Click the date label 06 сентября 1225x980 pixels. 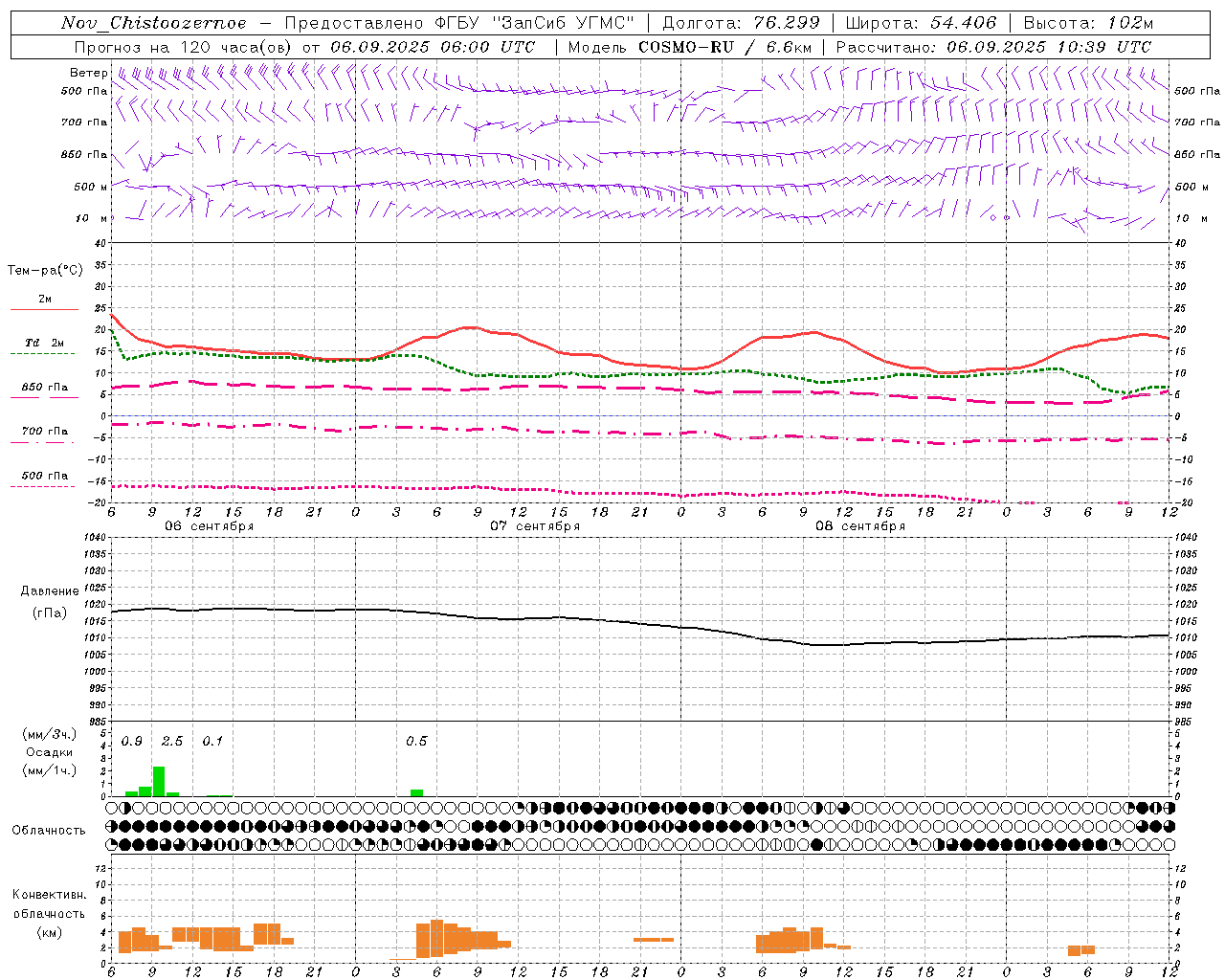pos(210,526)
